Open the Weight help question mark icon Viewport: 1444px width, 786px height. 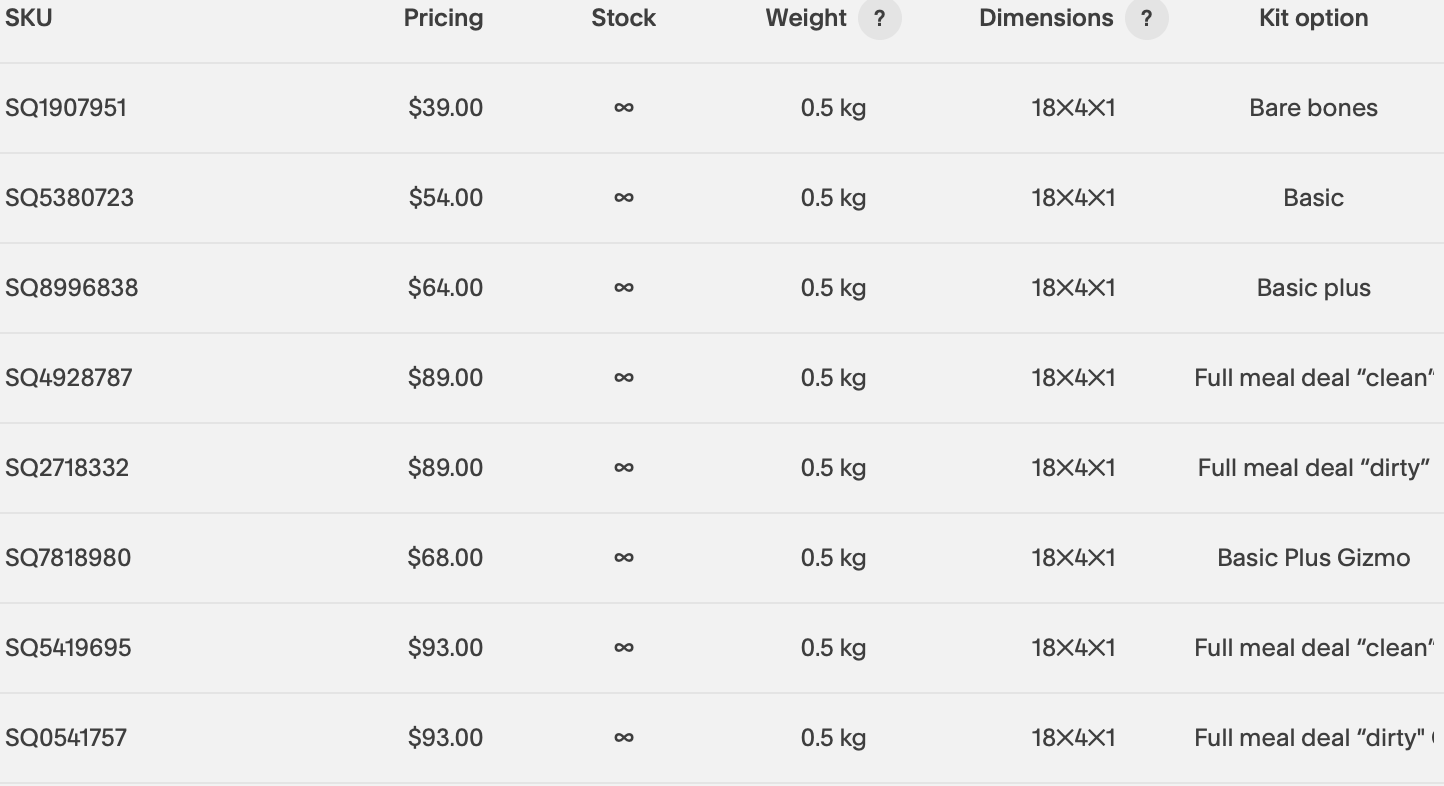click(879, 18)
